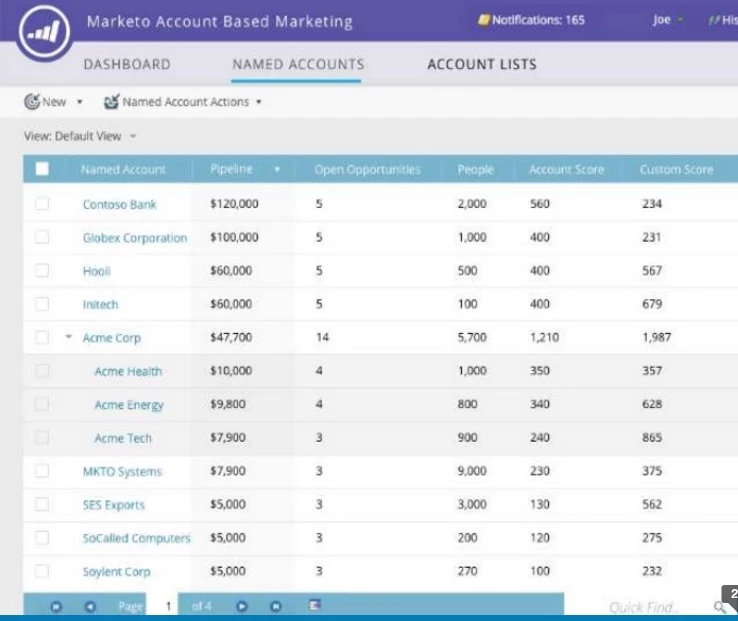Check the Acme Energy row checkbox

coord(42,404)
